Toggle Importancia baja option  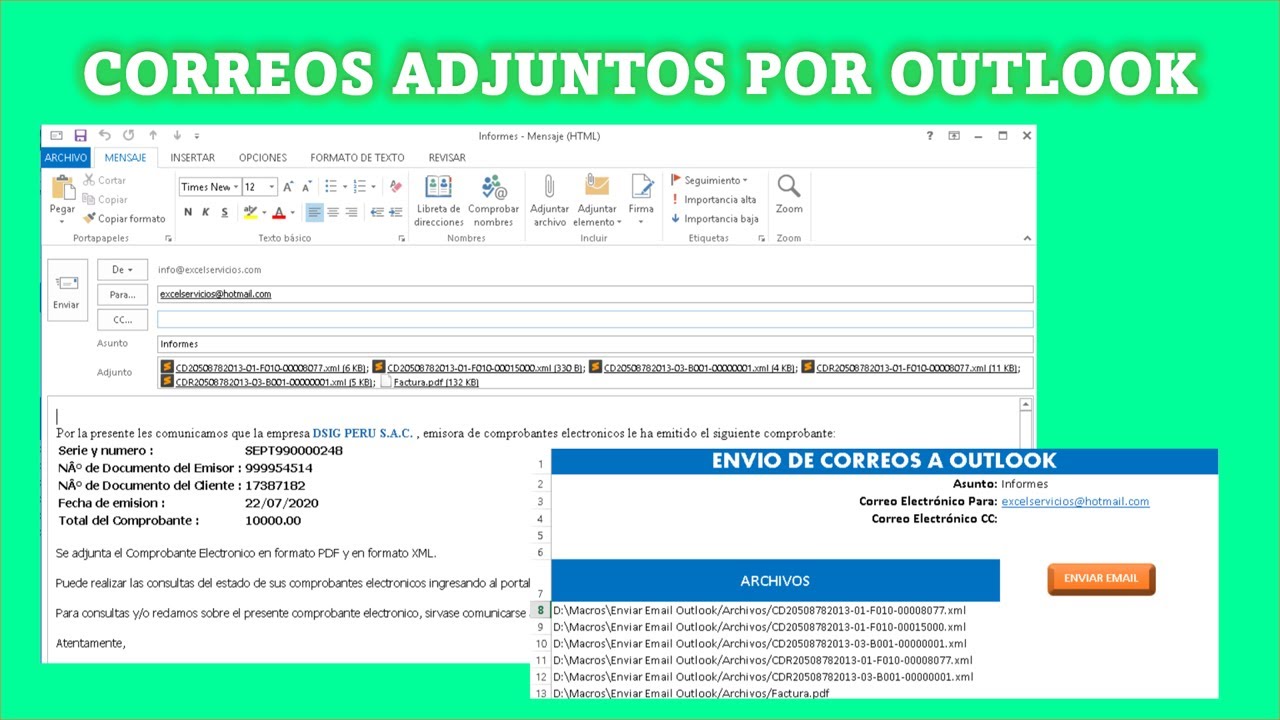[713, 219]
